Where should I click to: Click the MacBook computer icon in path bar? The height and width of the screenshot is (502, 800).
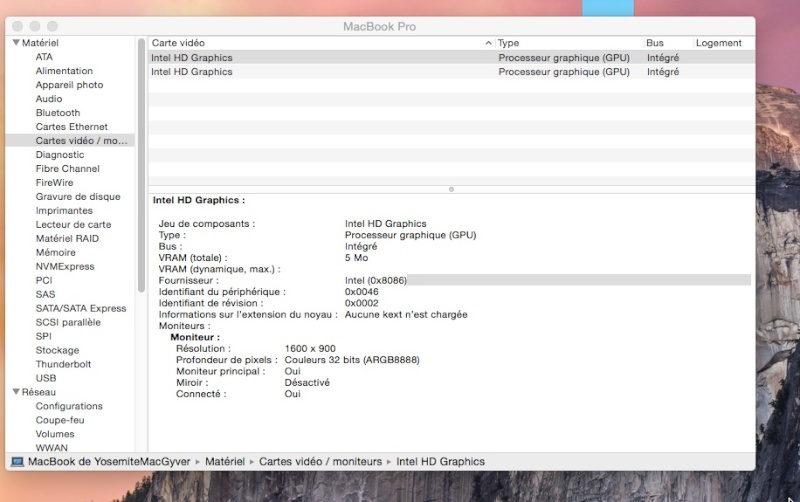coord(17,462)
